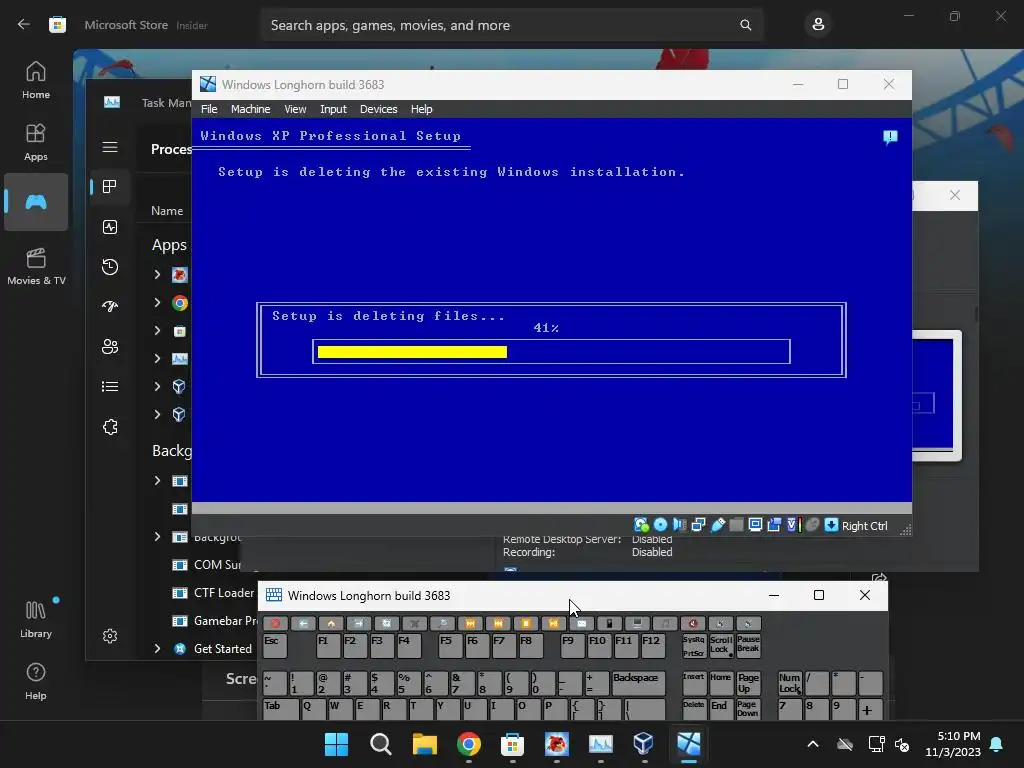This screenshot has width=1024, height=768.
Task: Open Task Manager Performance page
Action: point(110,227)
